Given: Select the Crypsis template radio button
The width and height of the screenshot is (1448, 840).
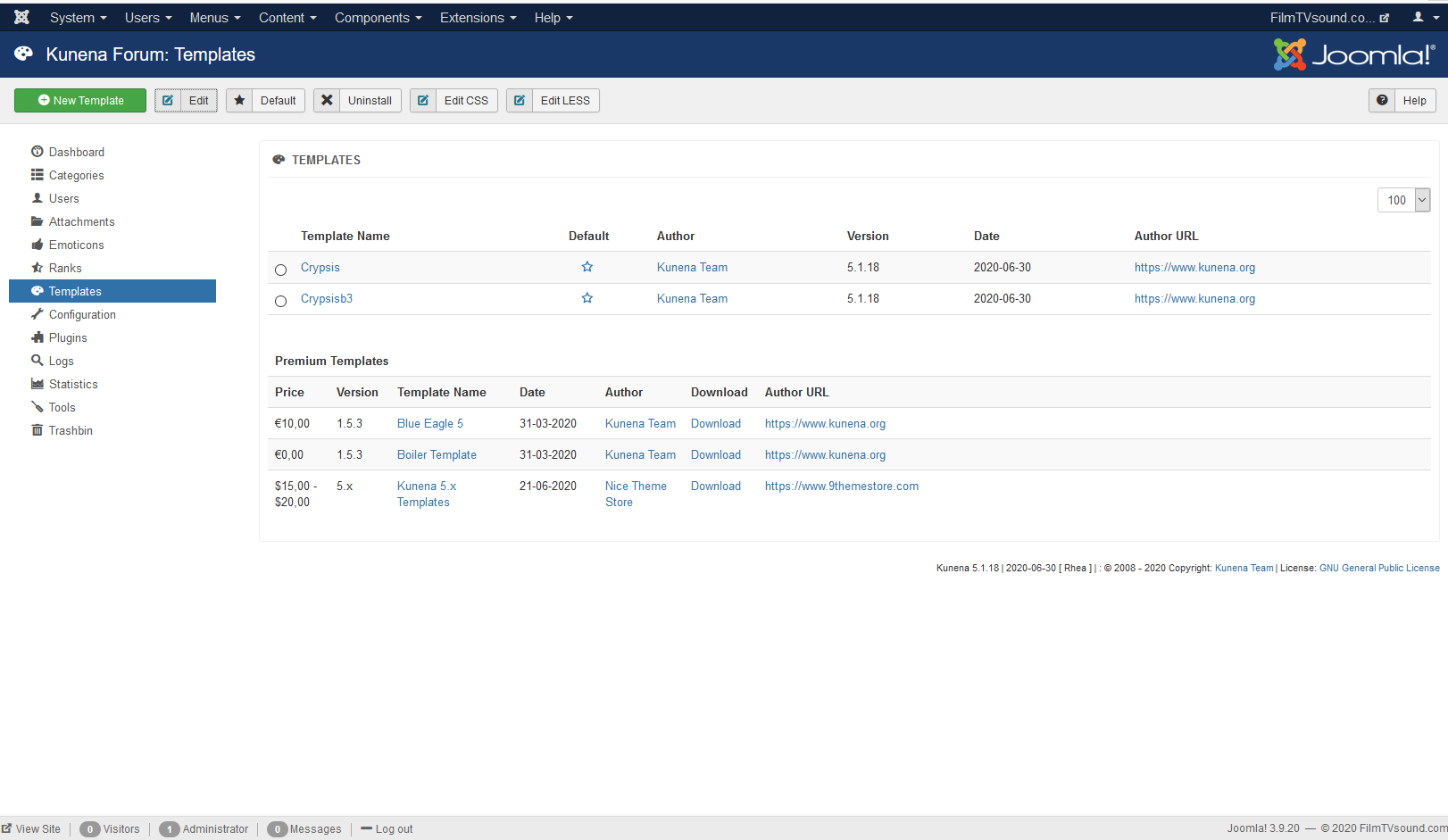Looking at the screenshot, I should 281,270.
